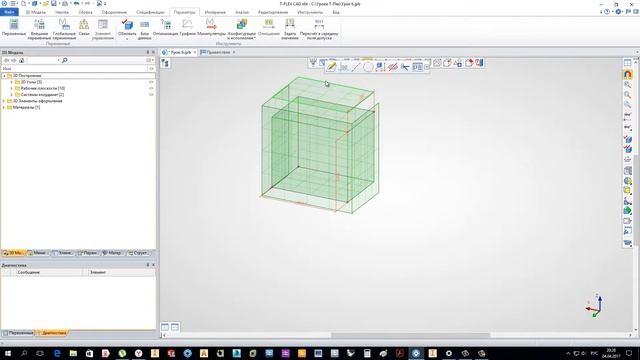The image size is (640, 360).
Task: Toggle visibility of Системы координат
Action: tap(151, 95)
